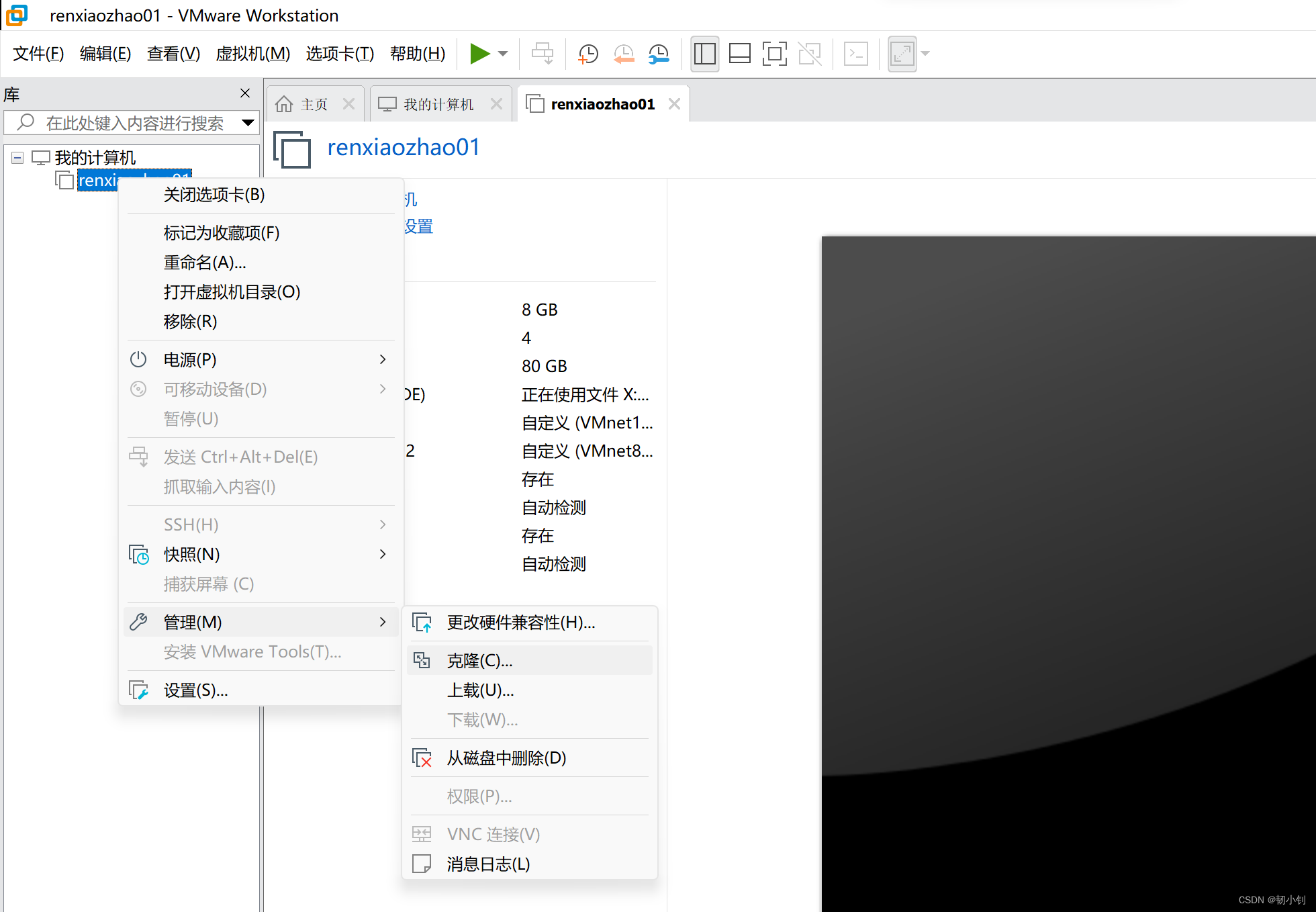1316x912 pixels.
Task: Toggle the library sidebar view icon
Action: tap(704, 54)
